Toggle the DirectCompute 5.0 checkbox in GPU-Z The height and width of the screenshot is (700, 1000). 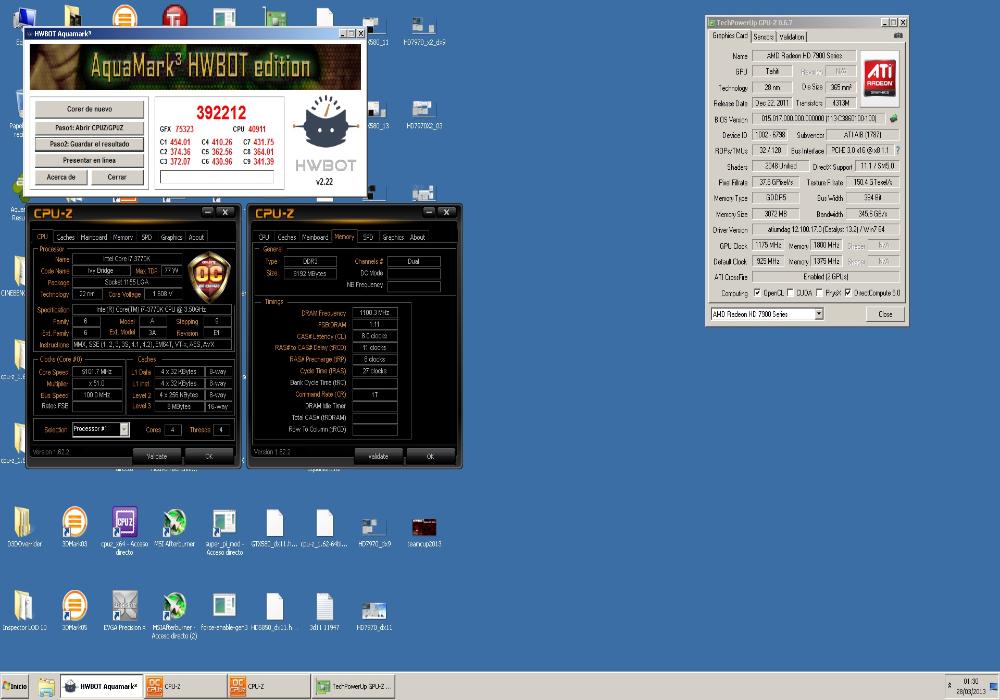tap(848, 293)
